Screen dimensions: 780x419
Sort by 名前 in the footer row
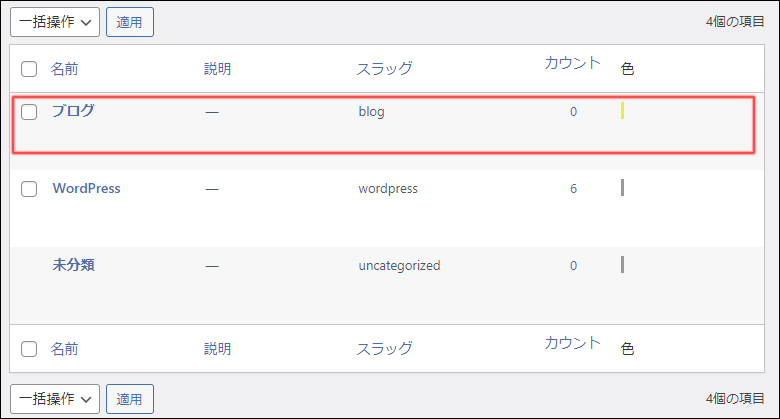(x=65, y=349)
